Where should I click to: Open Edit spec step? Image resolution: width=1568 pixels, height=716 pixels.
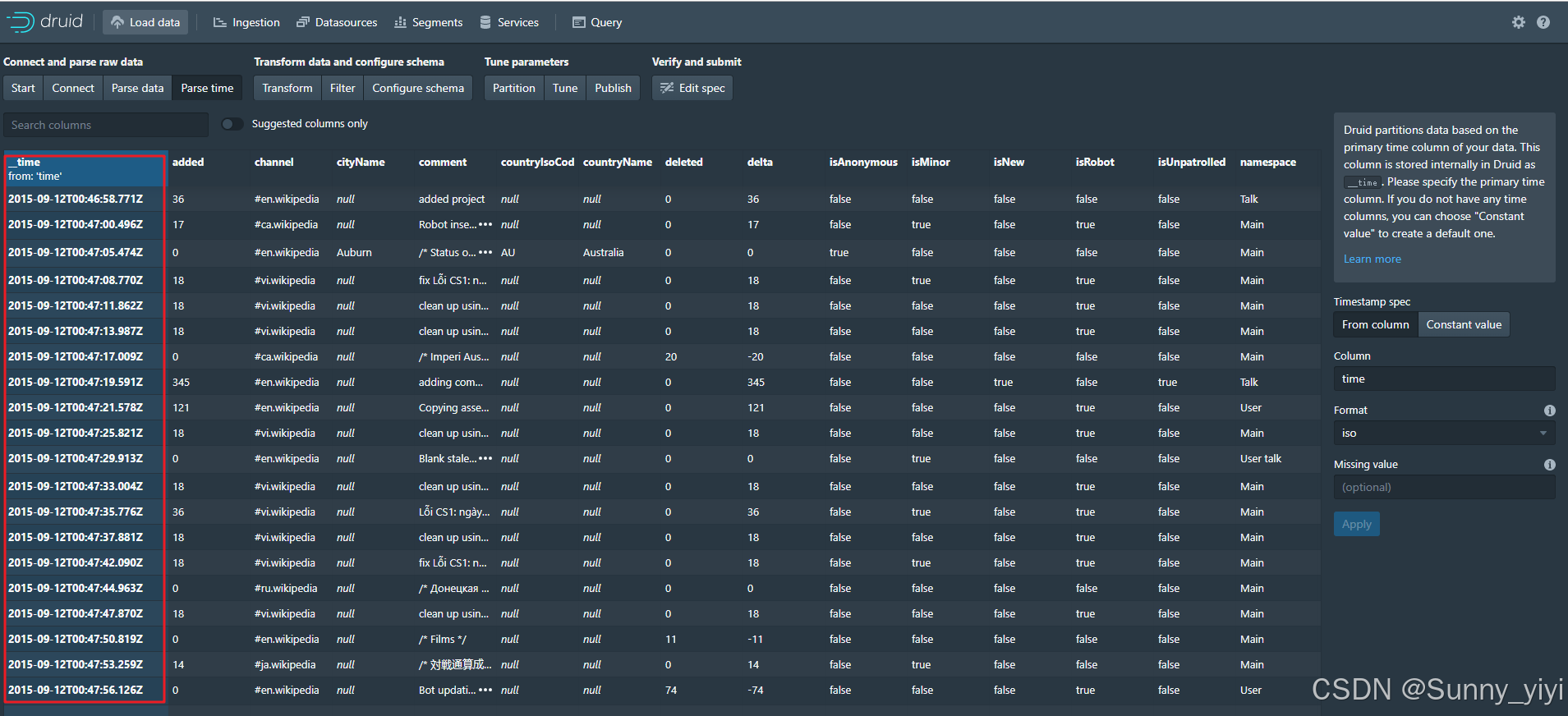692,88
